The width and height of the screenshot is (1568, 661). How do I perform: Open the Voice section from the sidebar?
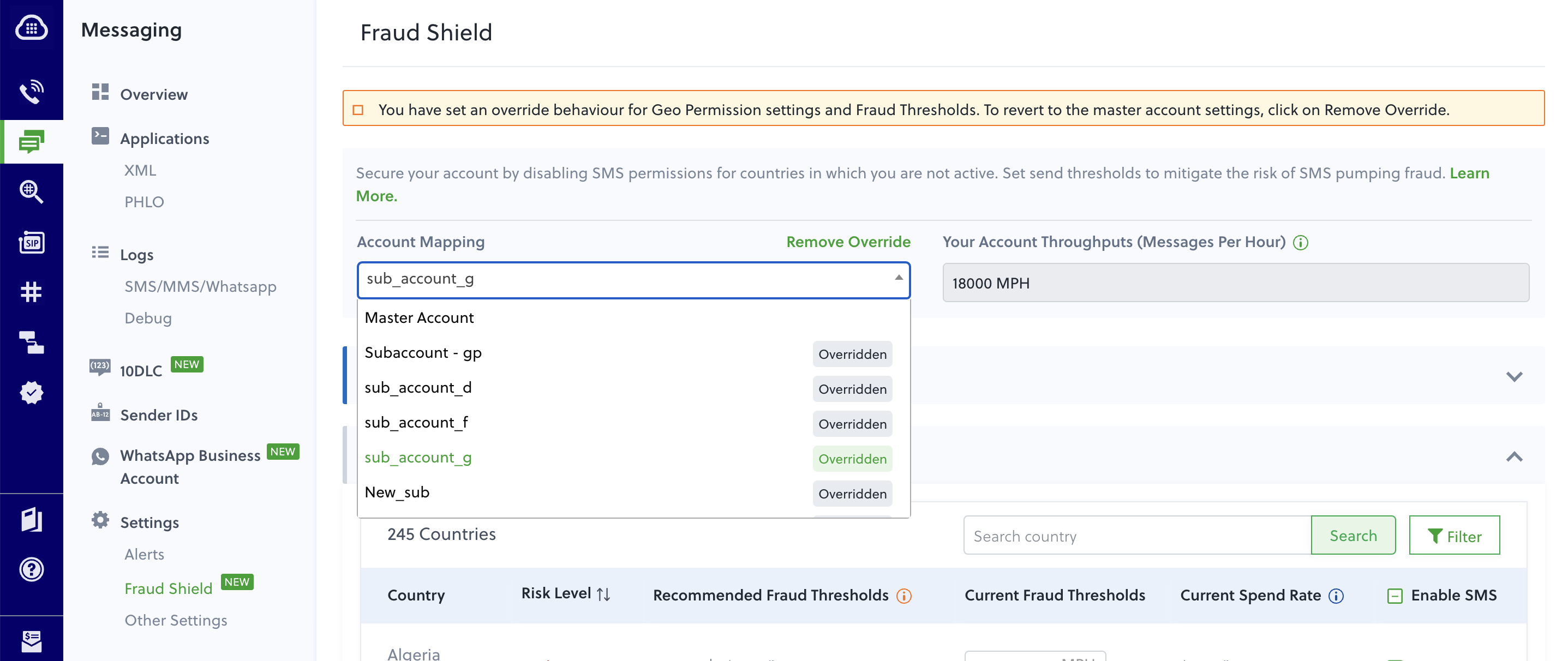(31, 91)
